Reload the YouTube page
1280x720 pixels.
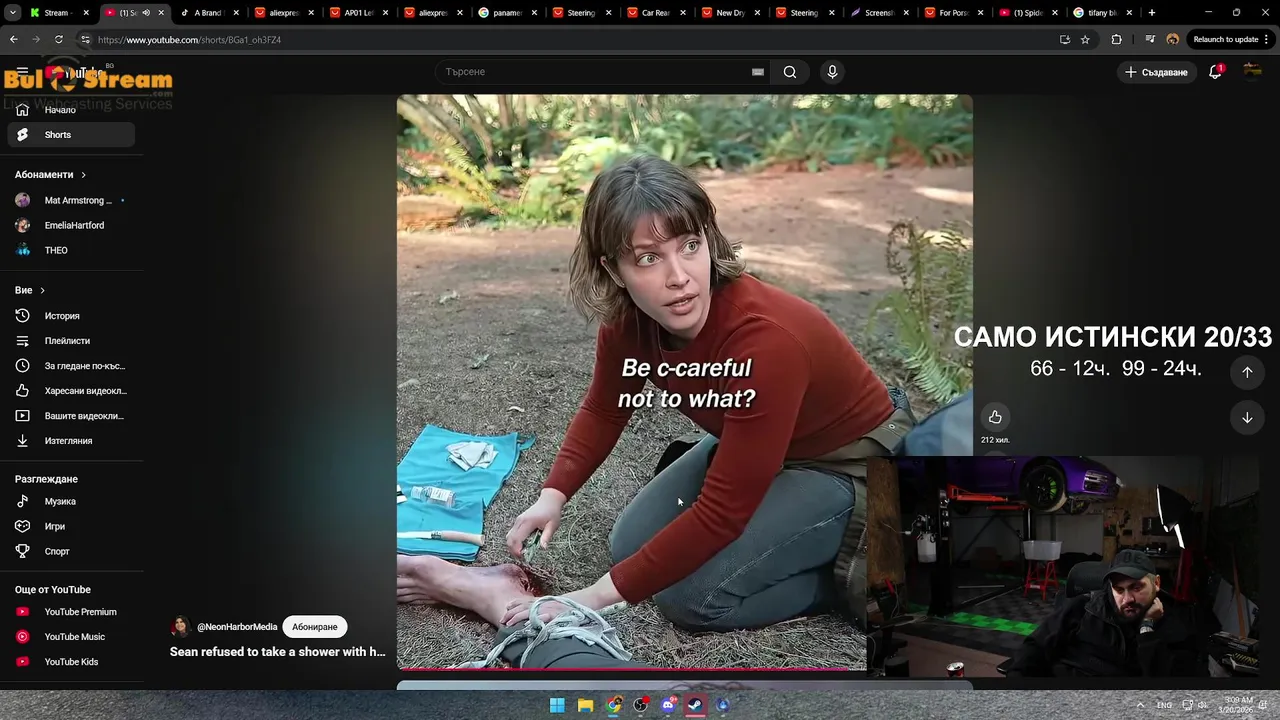pyautogui.click(x=59, y=40)
